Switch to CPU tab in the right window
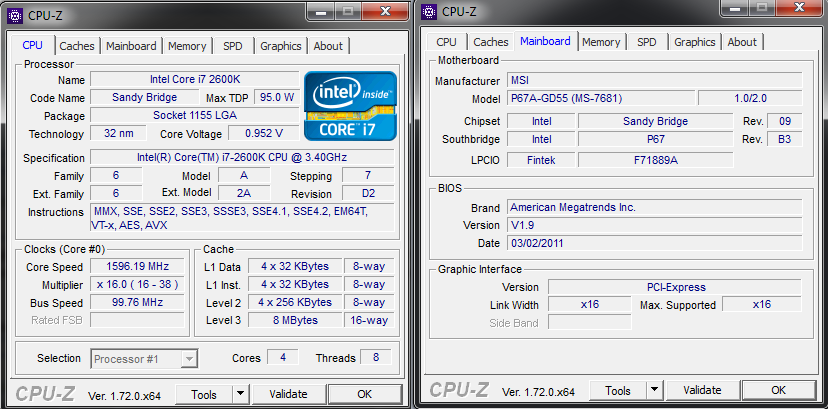 click(446, 42)
